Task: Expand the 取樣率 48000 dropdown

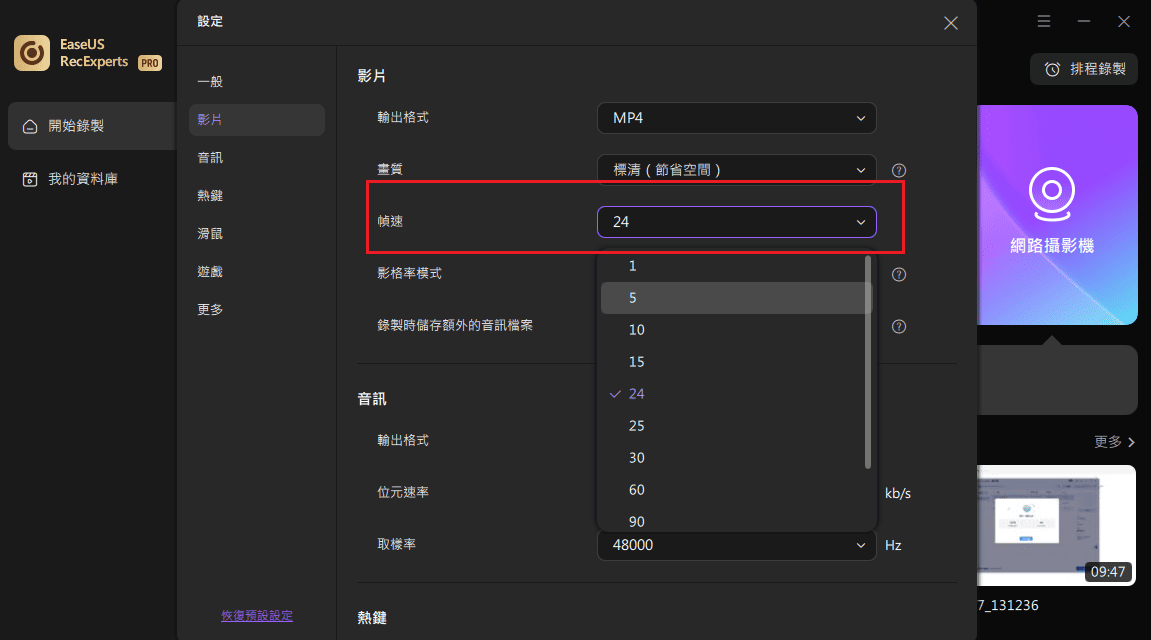Action: 736,545
